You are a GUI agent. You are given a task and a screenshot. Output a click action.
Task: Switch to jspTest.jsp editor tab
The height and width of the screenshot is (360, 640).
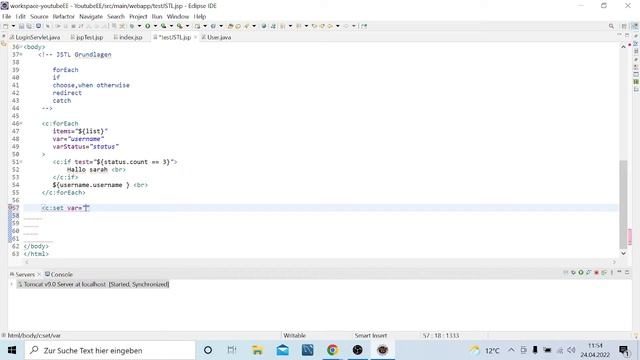point(87,37)
